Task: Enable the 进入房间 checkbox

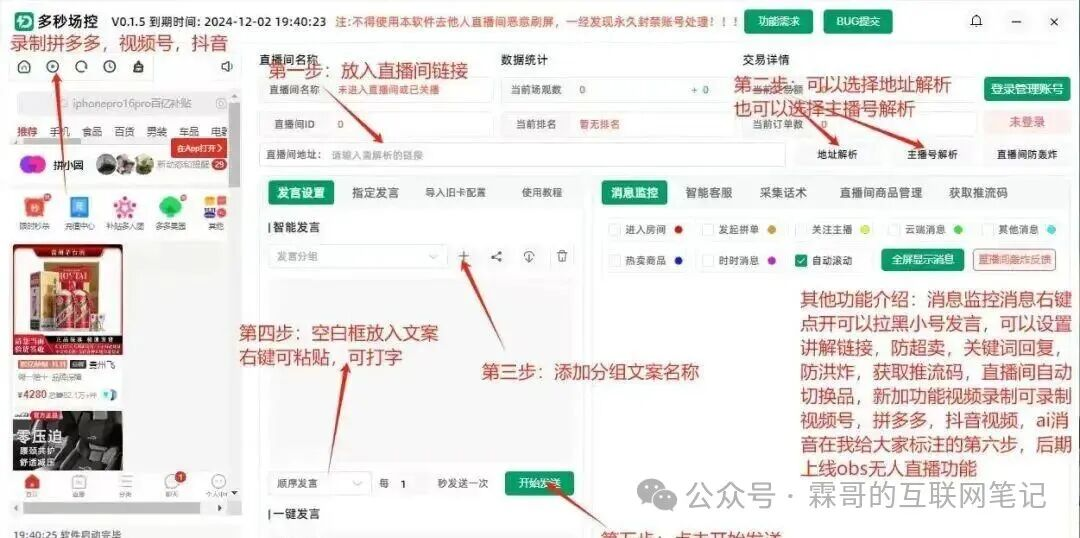Action: click(x=614, y=229)
